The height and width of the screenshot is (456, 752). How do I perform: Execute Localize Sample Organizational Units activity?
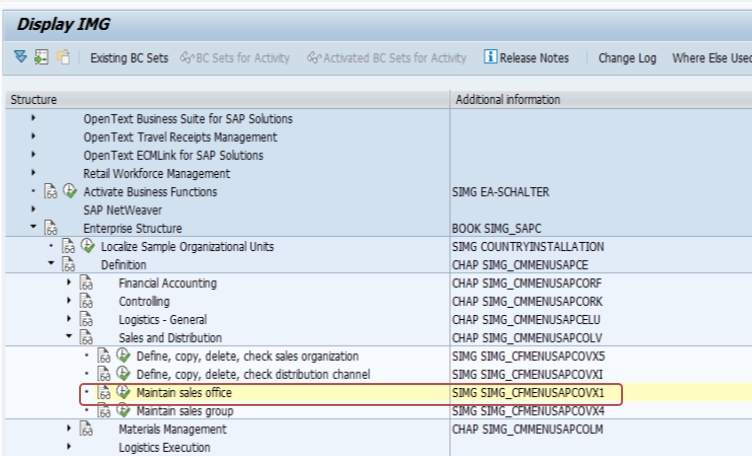coord(87,245)
